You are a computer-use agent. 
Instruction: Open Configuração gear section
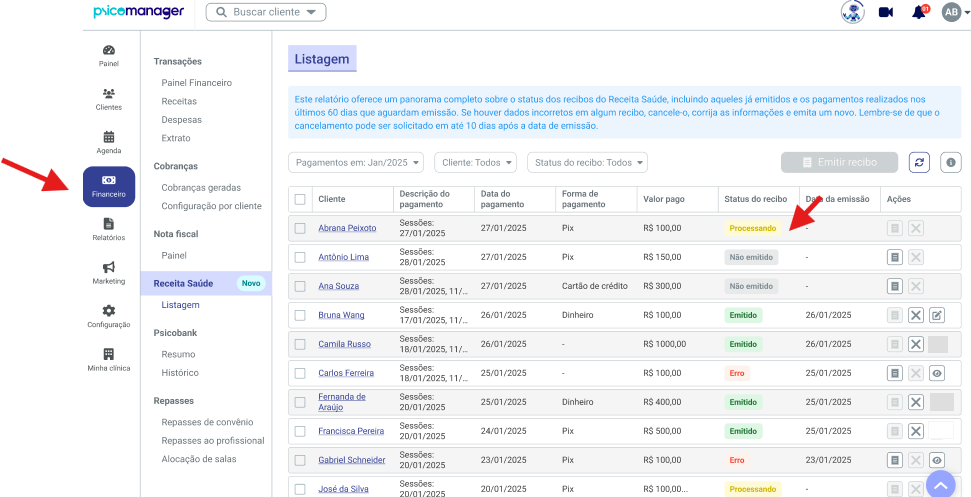tap(108, 316)
